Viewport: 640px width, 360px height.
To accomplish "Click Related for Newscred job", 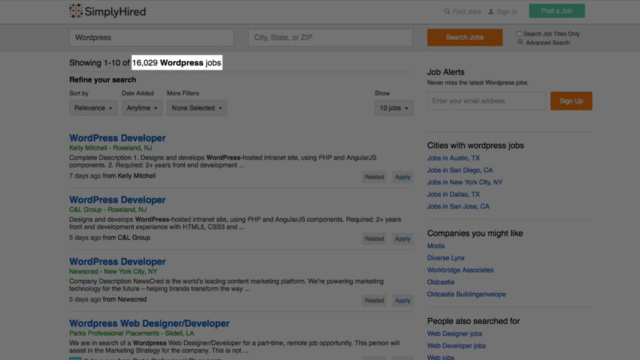I will (374, 300).
